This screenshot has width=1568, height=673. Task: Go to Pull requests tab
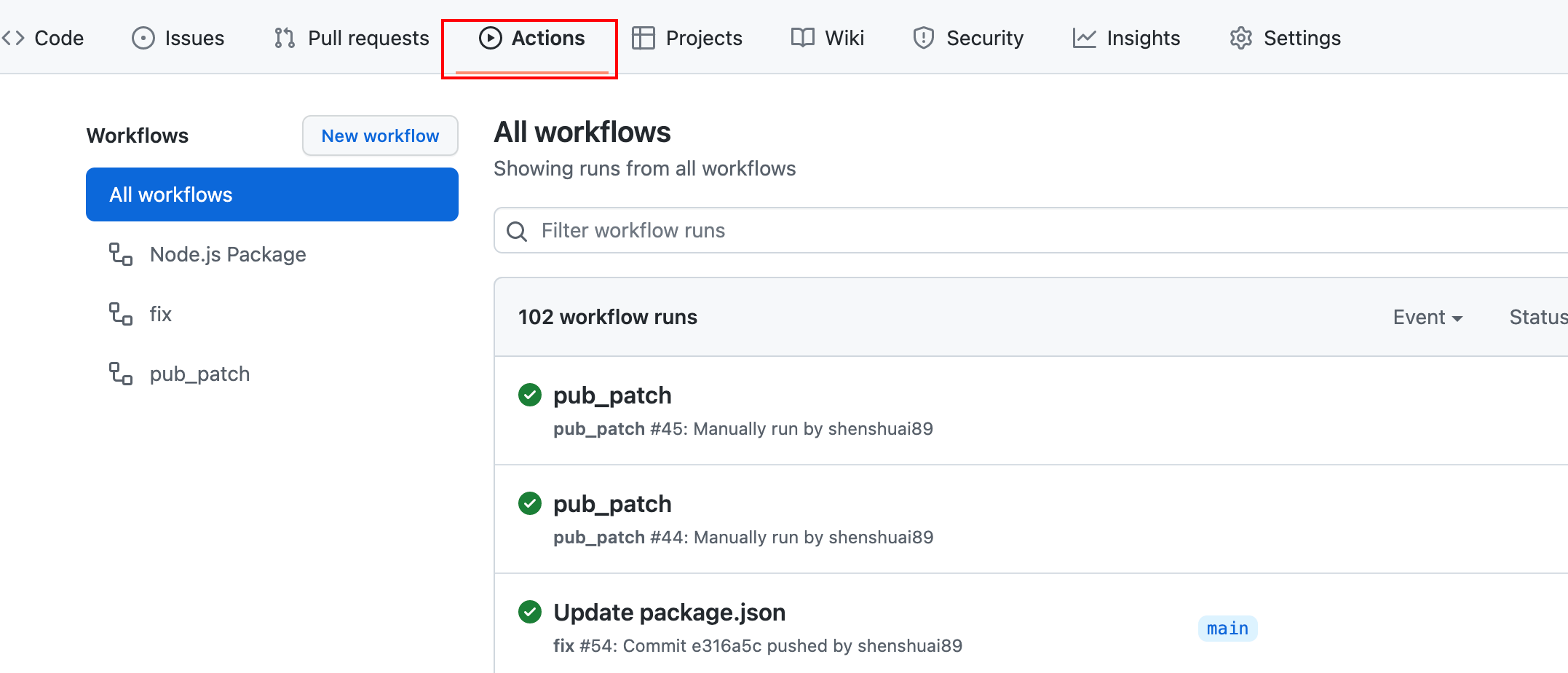[351, 38]
